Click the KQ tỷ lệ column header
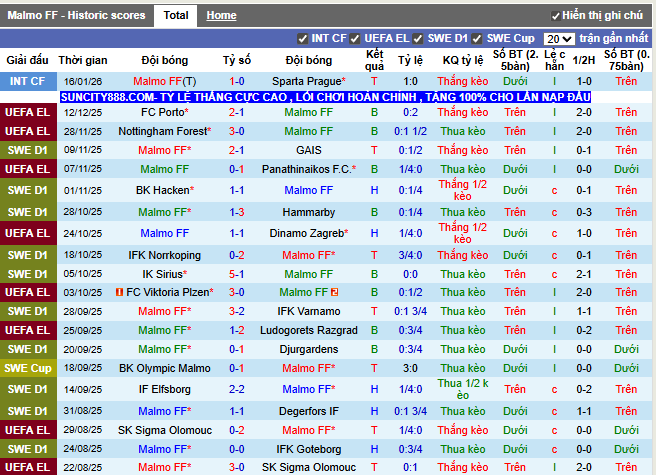Viewport: 656px width, 475px height. 463,60
